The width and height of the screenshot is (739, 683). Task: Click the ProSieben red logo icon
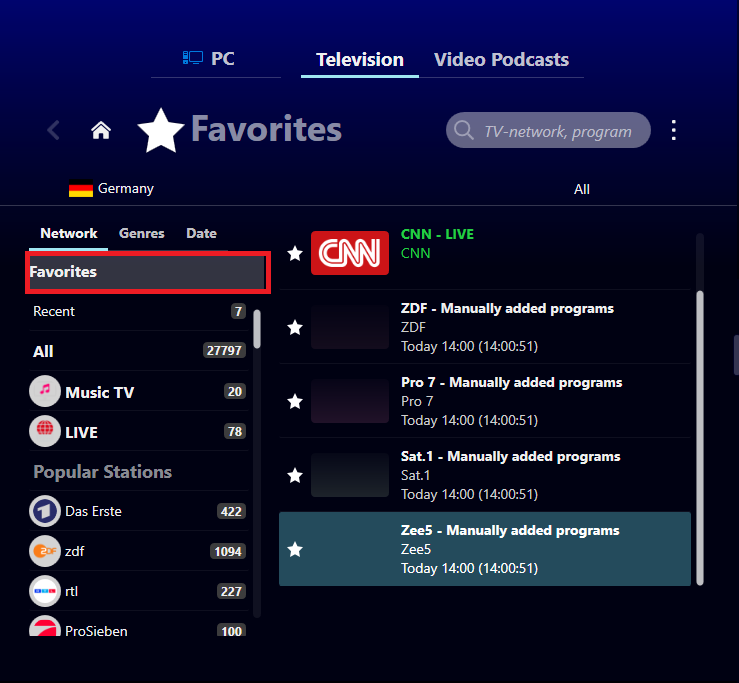click(45, 626)
